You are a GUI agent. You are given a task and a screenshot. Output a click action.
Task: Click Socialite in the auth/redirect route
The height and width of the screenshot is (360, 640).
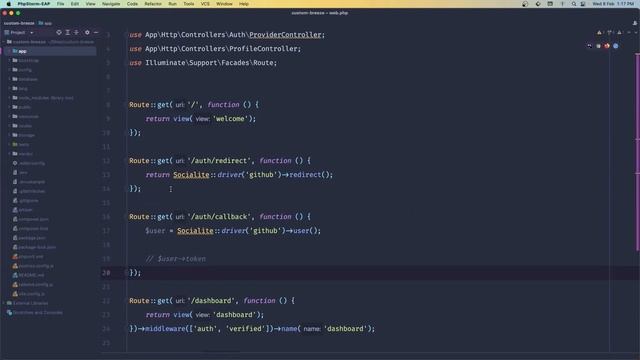tap(191, 175)
